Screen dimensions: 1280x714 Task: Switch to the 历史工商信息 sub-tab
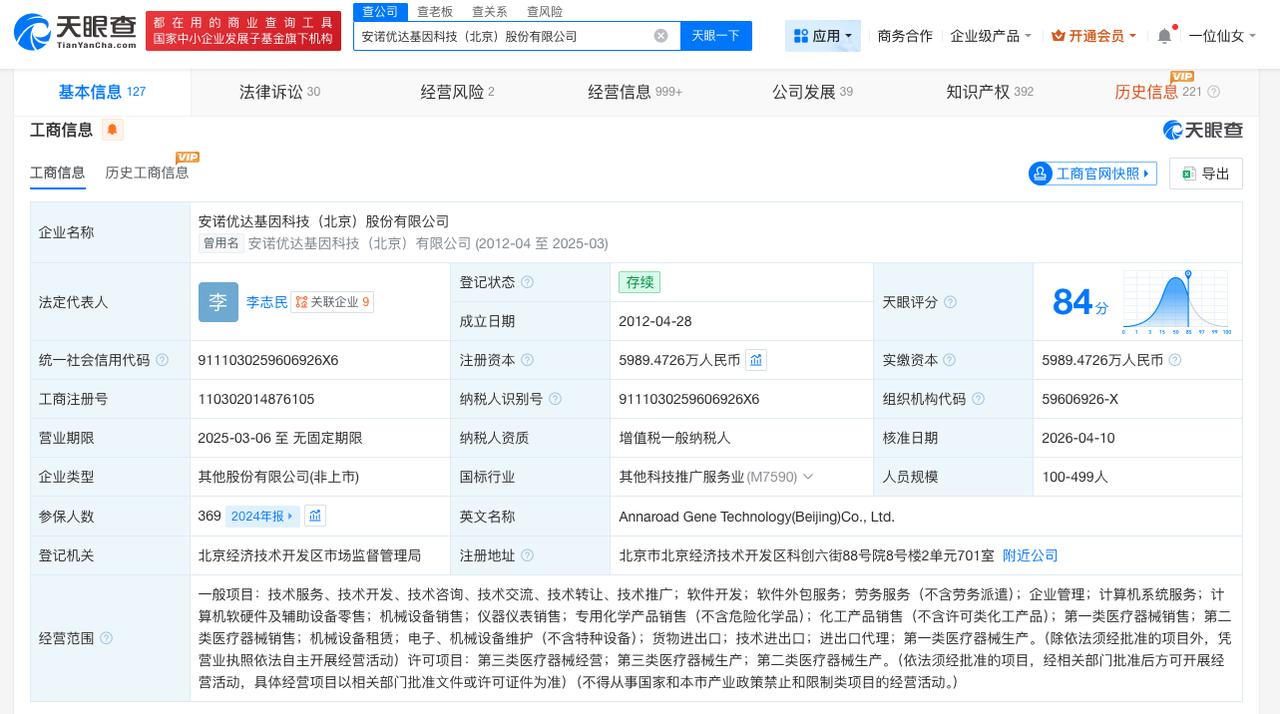(147, 173)
